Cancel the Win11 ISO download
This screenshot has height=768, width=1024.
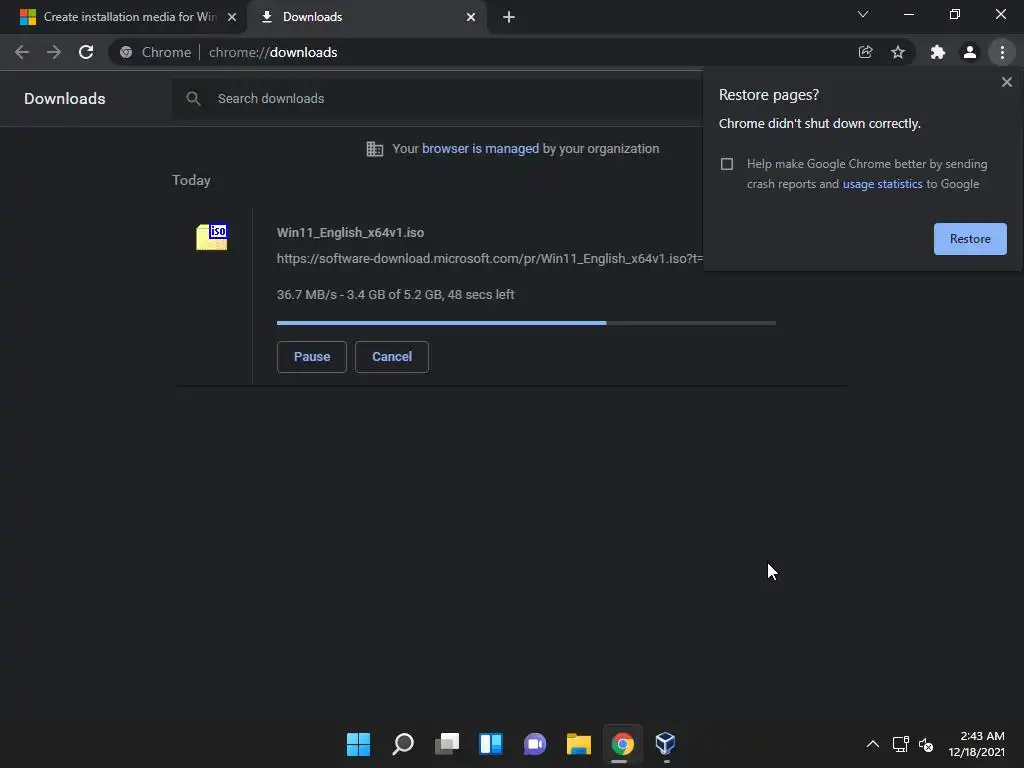tap(392, 357)
